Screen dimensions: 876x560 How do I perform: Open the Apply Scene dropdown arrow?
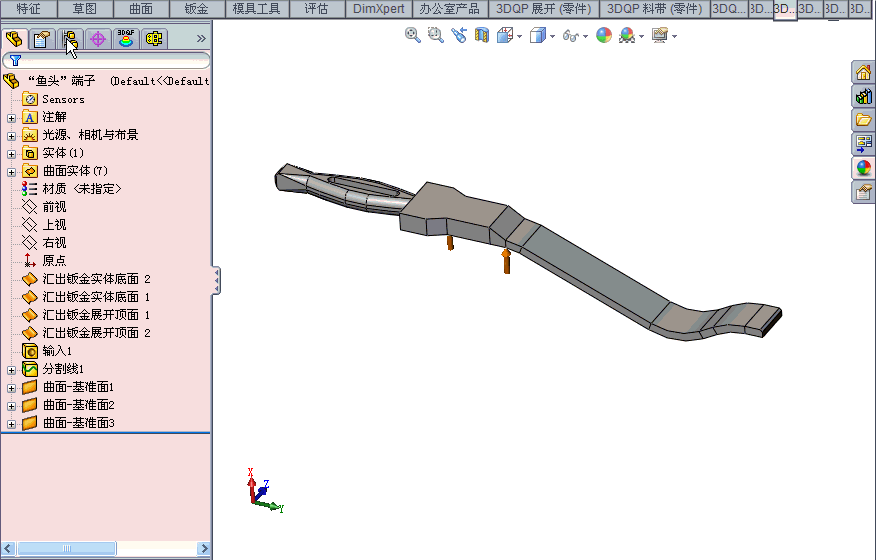coord(641,36)
